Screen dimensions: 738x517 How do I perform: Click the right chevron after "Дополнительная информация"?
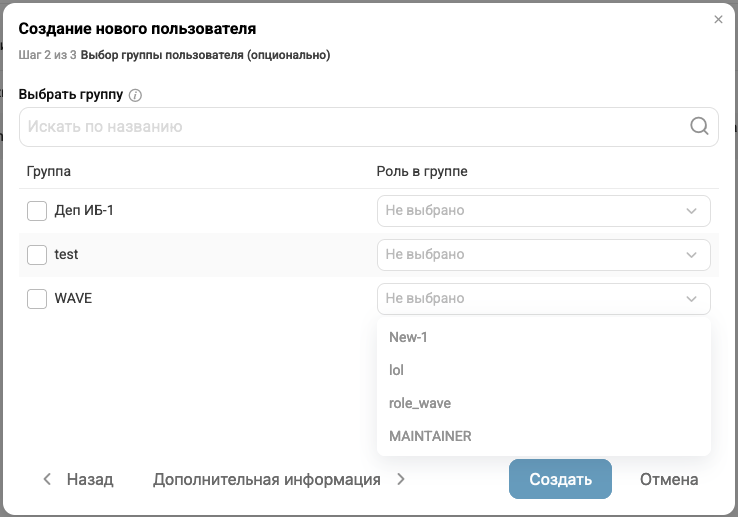pyautogui.click(x=401, y=479)
